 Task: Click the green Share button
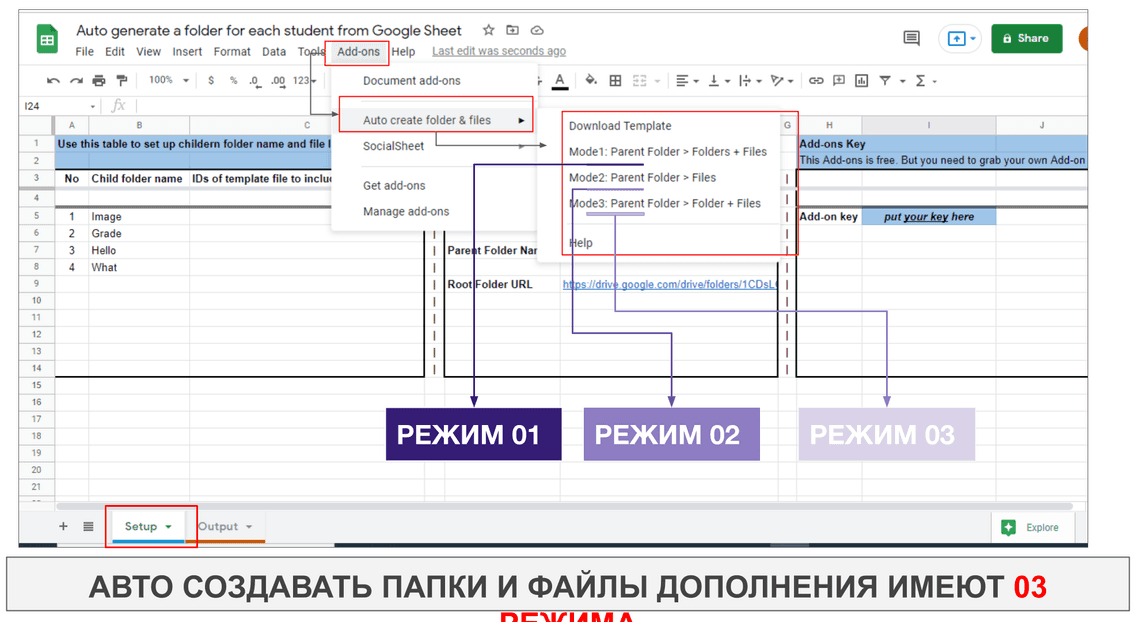pyautogui.click(x=1026, y=38)
